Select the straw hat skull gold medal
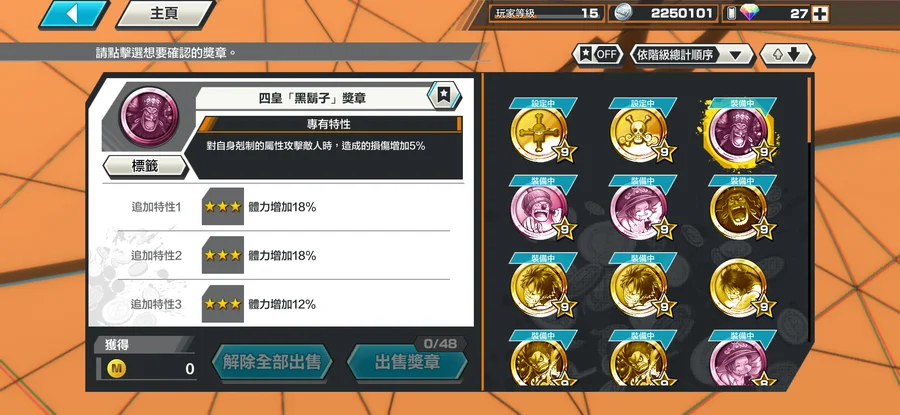This screenshot has height=415, width=900. (x=641, y=133)
